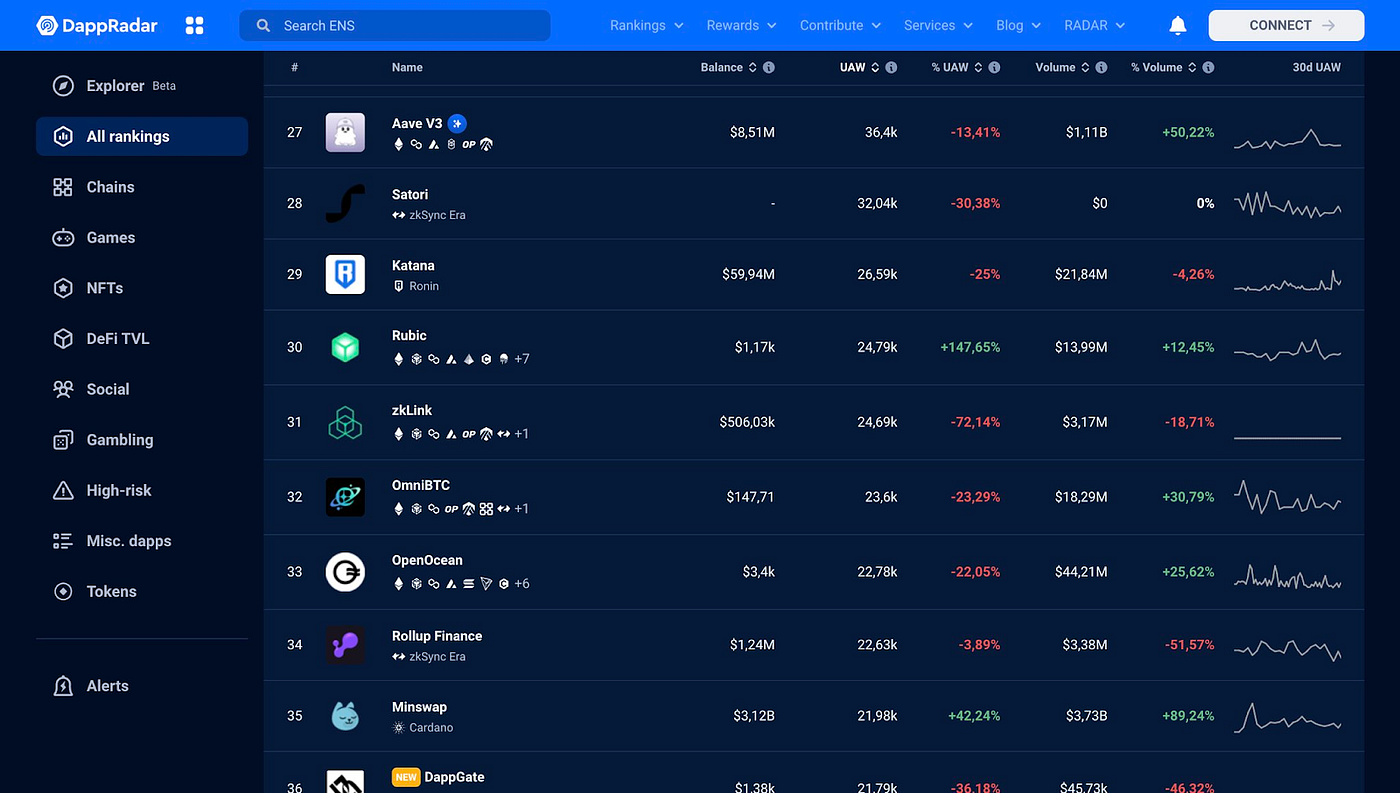Expand the RADAR menu
This screenshot has height=793, width=1400.
(x=1094, y=25)
